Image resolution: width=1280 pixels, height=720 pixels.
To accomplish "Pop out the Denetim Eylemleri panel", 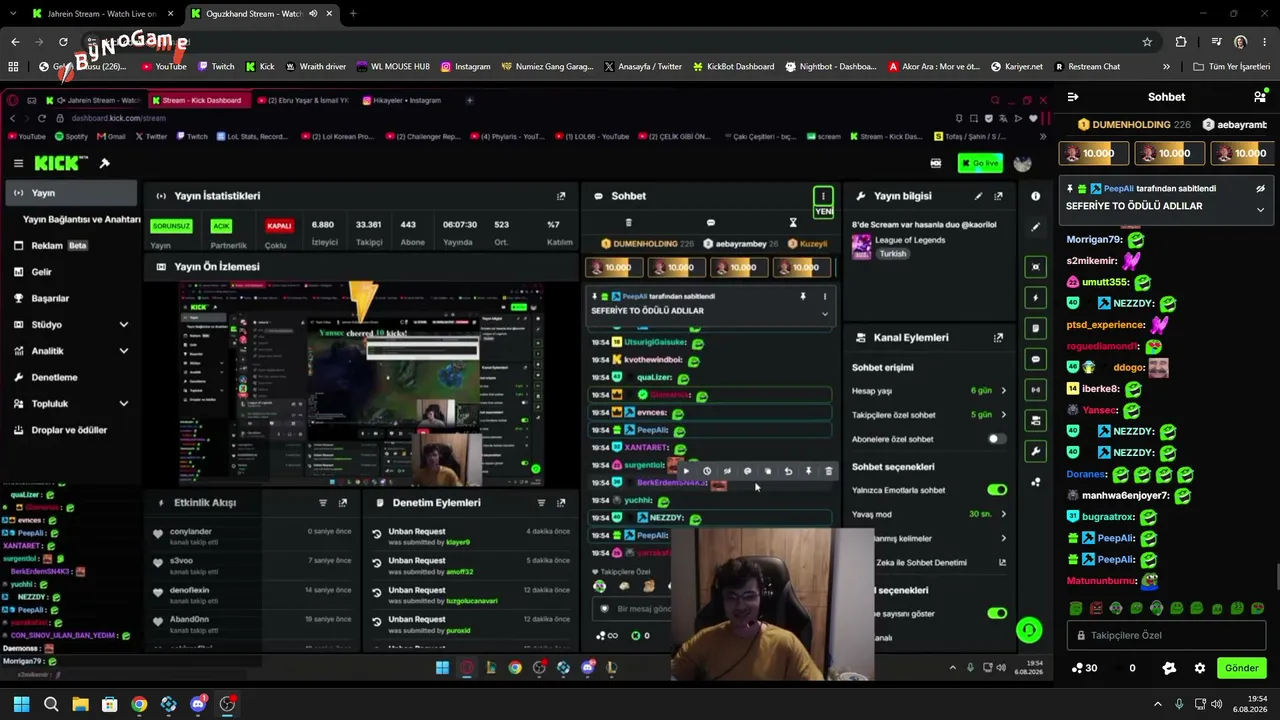I will click(561, 503).
